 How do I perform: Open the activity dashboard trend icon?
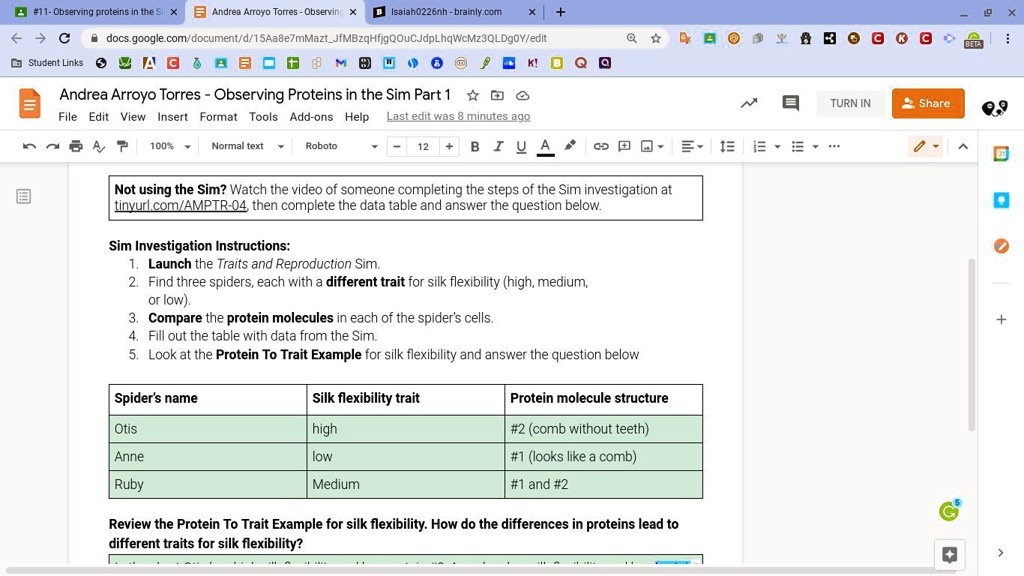[x=749, y=103]
